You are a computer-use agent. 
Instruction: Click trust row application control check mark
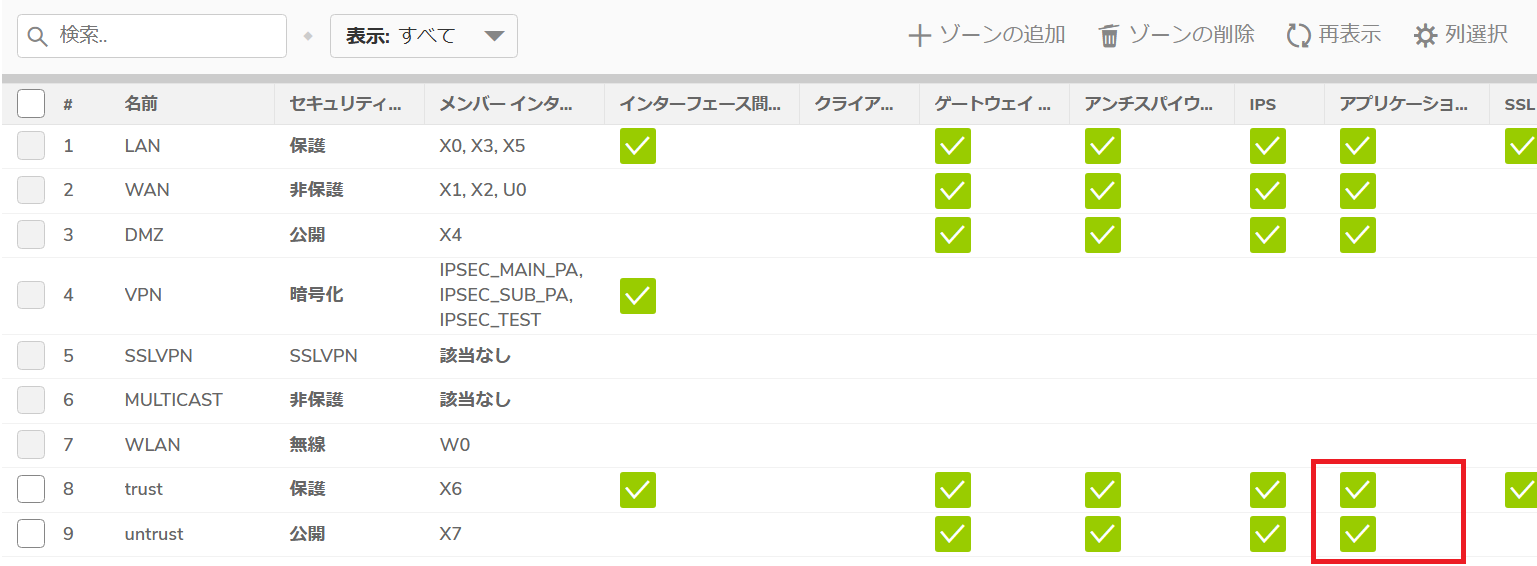point(1358,490)
